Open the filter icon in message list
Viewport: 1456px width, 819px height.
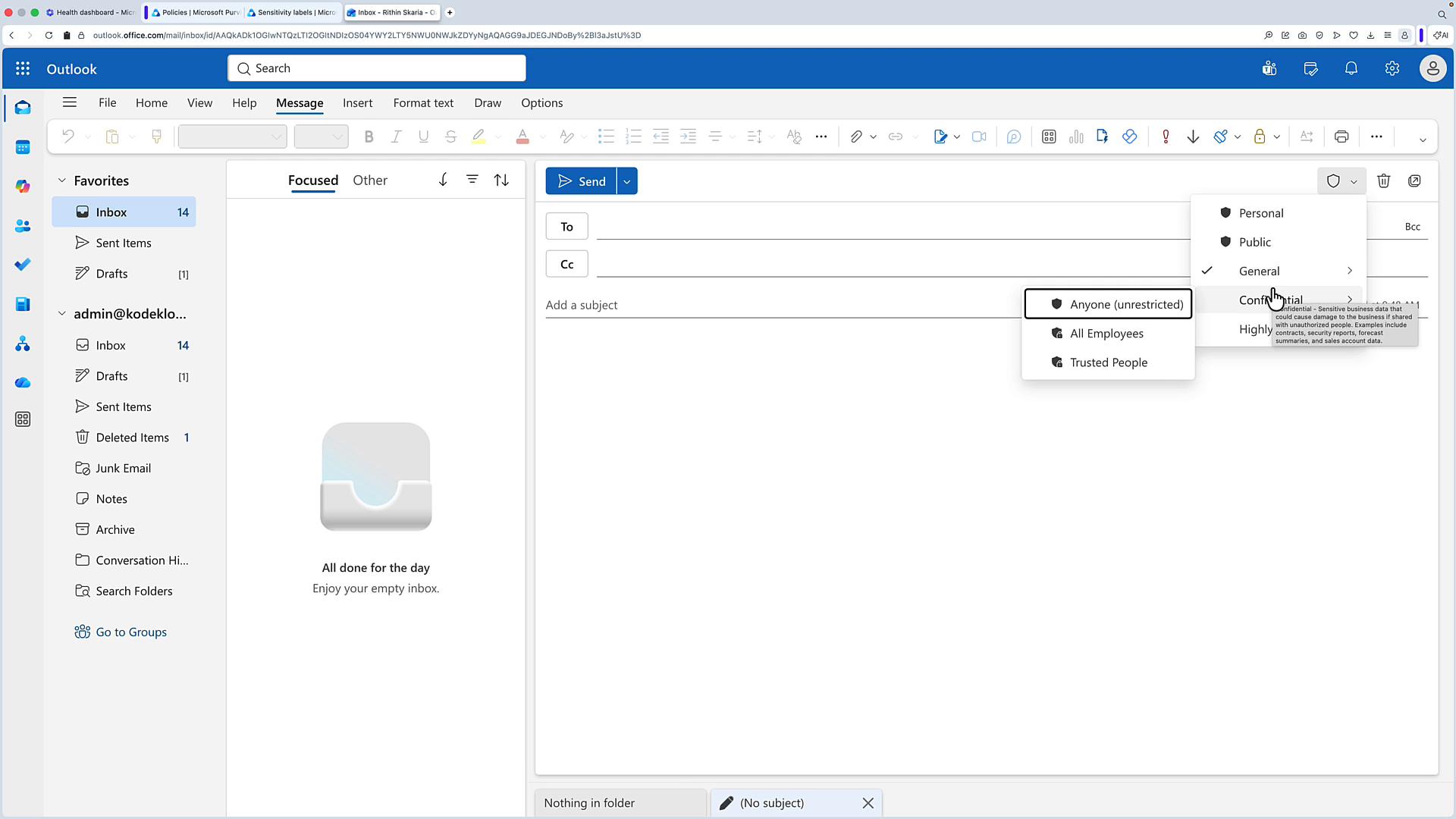pyautogui.click(x=472, y=180)
